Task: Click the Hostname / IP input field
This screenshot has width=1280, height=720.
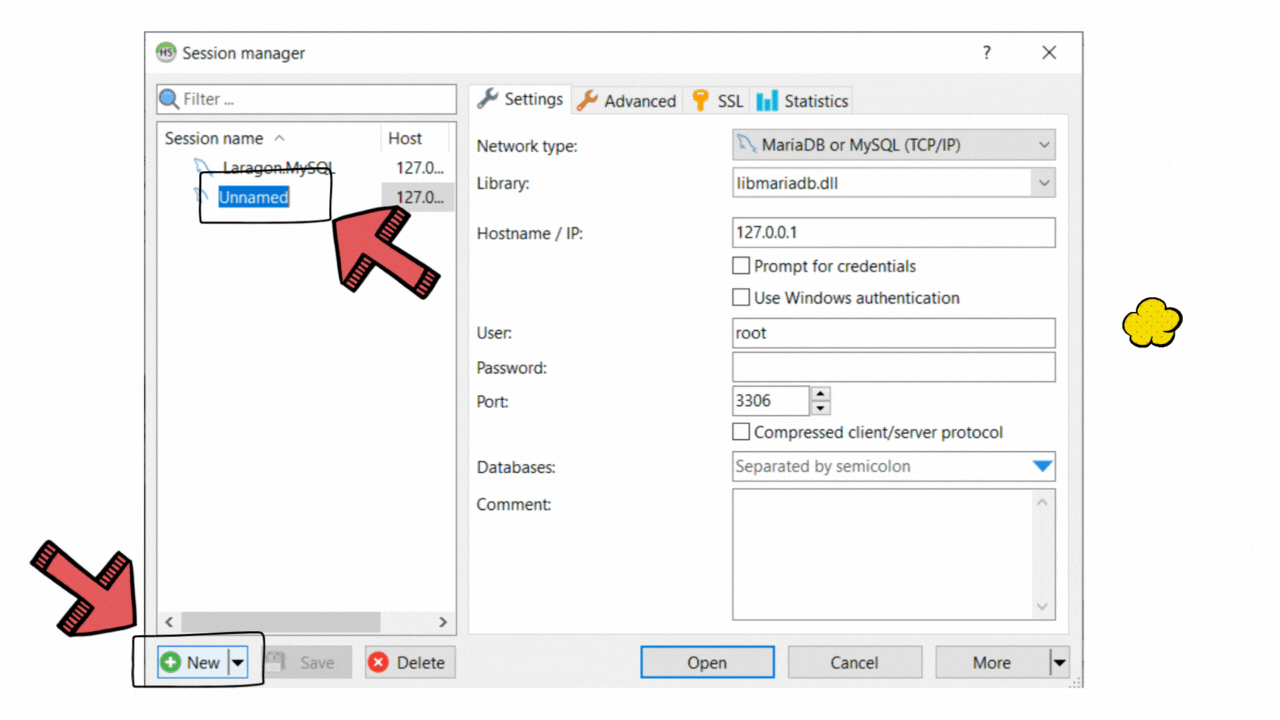Action: pyautogui.click(x=894, y=232)
